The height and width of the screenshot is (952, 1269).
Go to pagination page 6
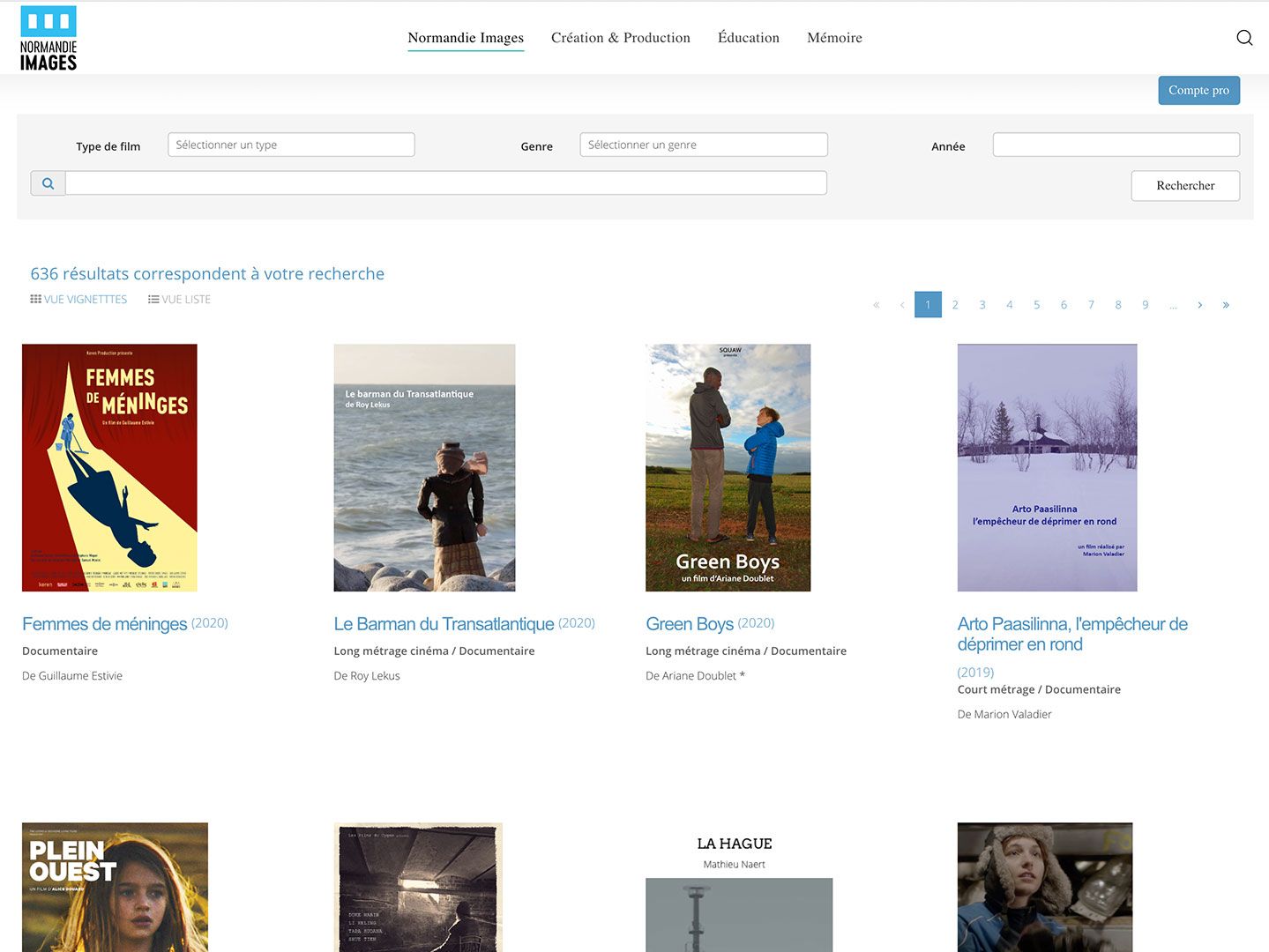click(1064, 305)
